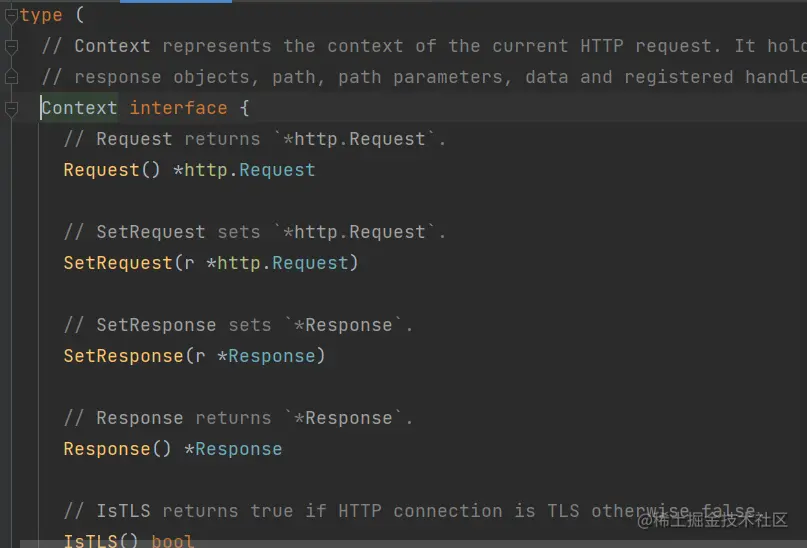
Task: Click the bool return type
Action: tap(173, 541)
